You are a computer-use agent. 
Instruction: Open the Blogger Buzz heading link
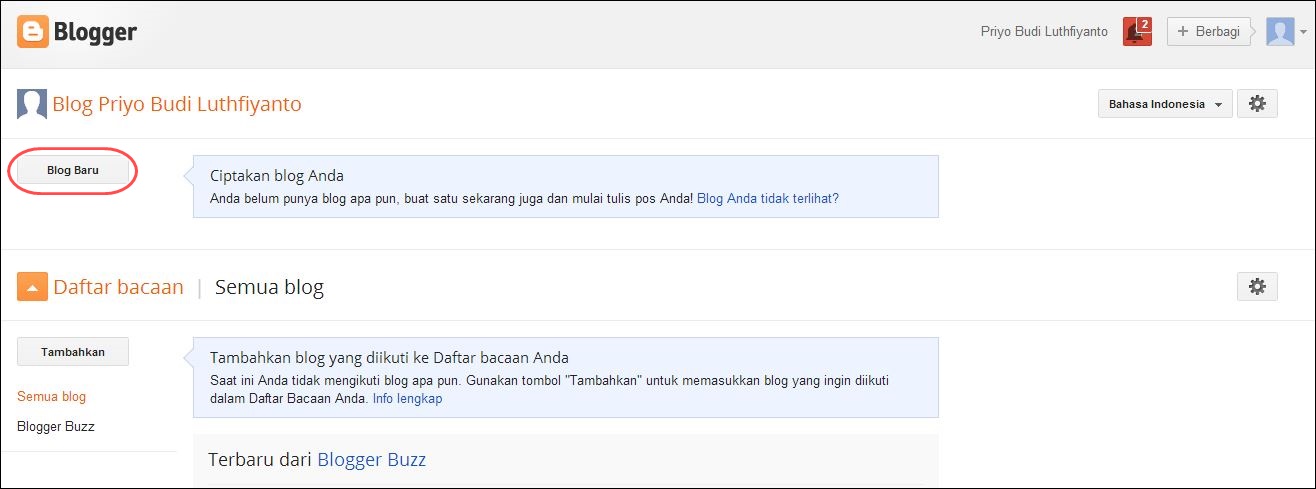point(372,460)
